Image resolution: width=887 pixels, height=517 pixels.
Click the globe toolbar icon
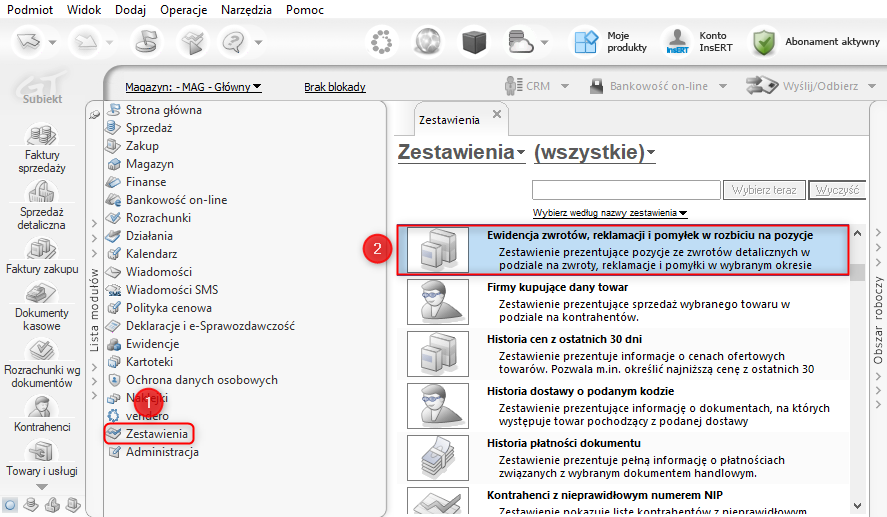click(x=428, y=42)
